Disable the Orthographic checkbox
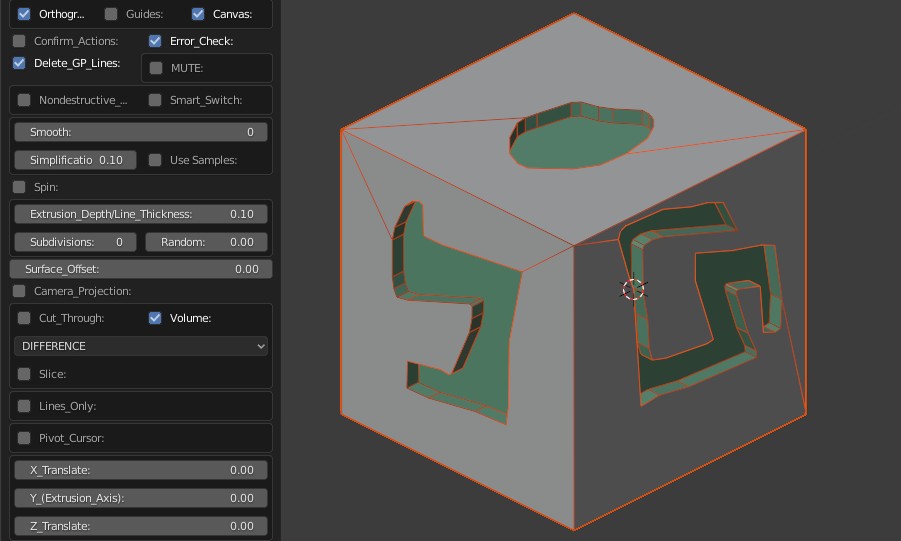The width and height of the screenshot is (901, 541). pos(25,14)
